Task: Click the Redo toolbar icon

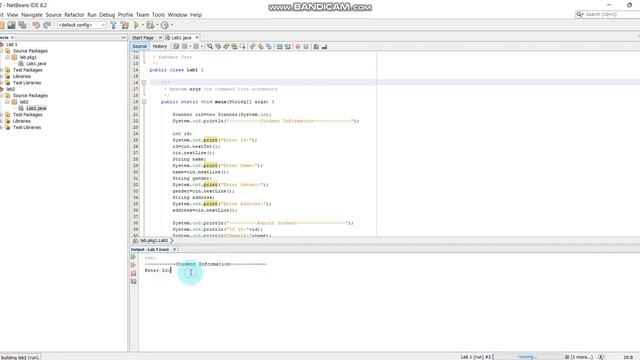Action: pyautogui.click(x=47, y=25)
